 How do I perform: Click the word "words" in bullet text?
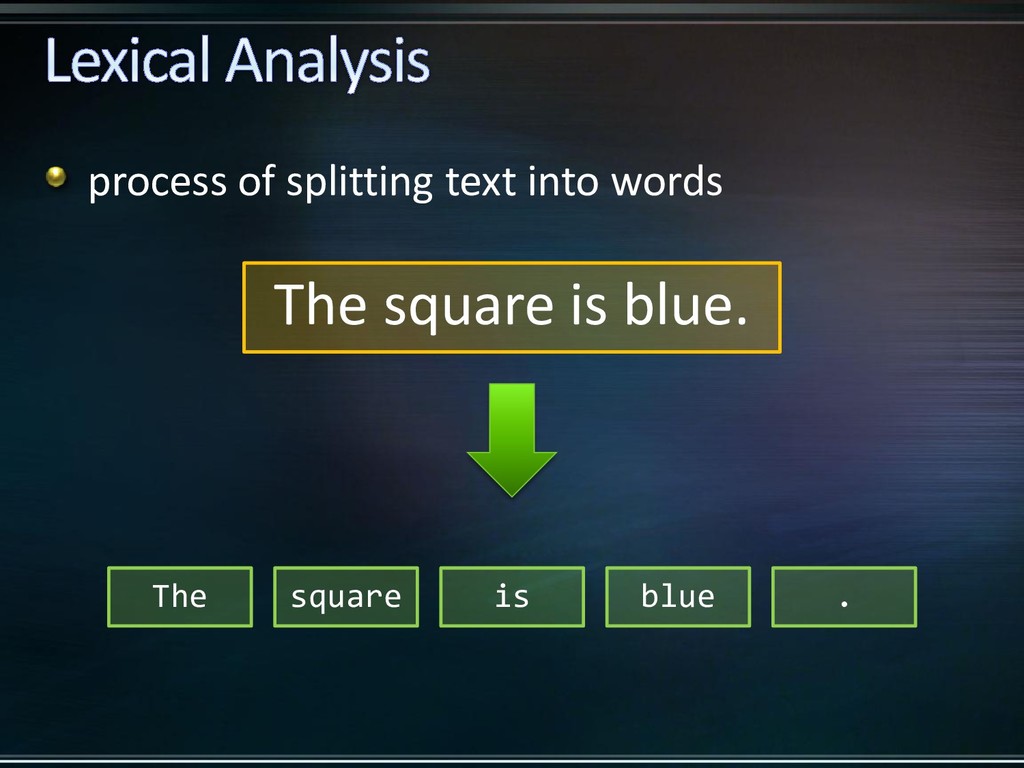click(x=666, y=181)
